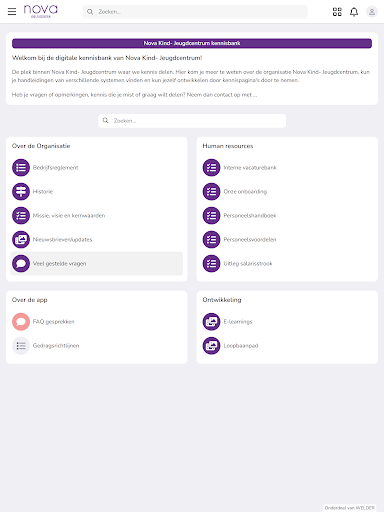This screenshot has height=512, width=384.
Task: Focus the top header Zoeken search field
Action: 195,12
